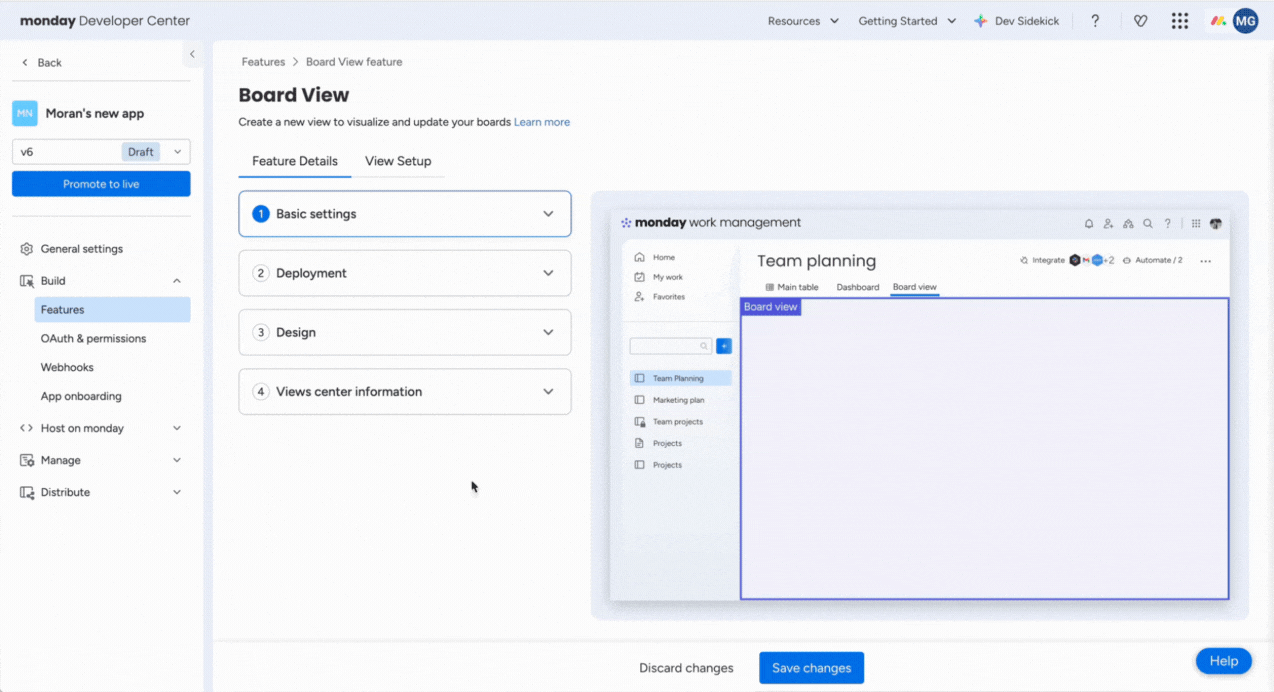This screenshot has height=692, width=1274.
Task: Open the MG user avatar menu
Action: click(1245, 21)
